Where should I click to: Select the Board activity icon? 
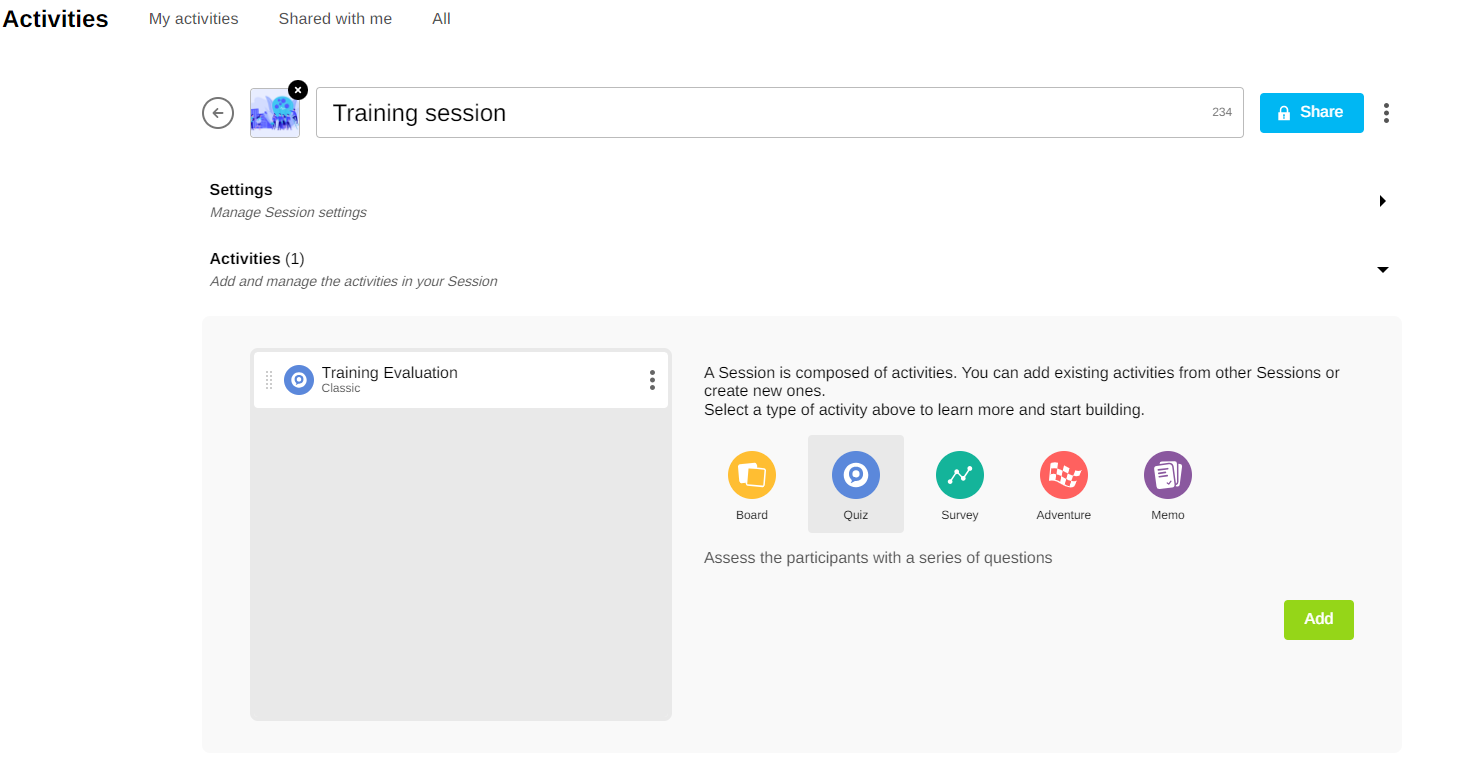click(x=751, y=476)
